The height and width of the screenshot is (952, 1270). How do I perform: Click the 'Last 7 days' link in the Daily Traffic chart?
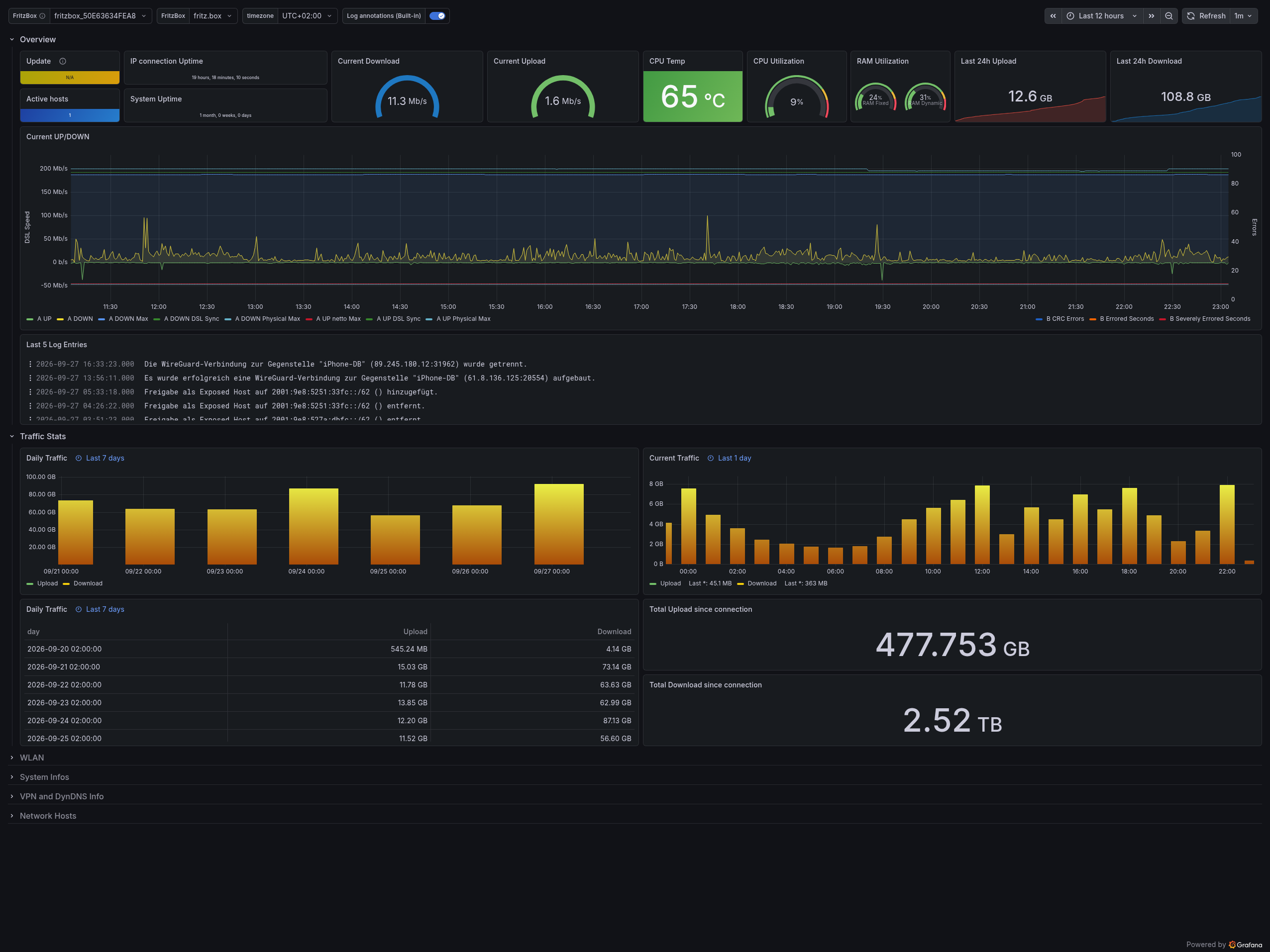tap(105, 458)
